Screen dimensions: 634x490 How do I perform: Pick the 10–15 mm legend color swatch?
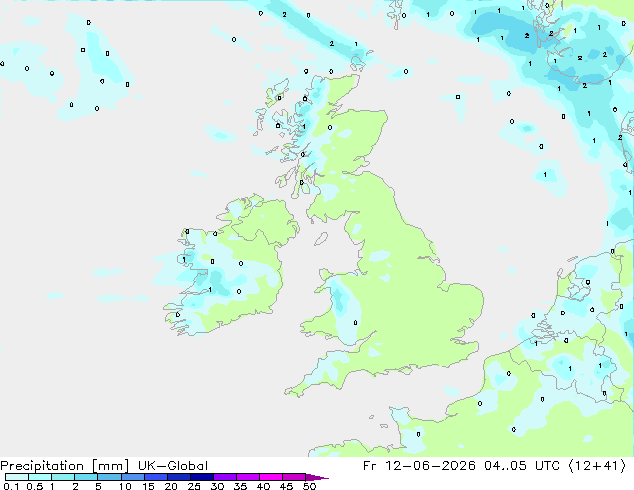[133, 477]
